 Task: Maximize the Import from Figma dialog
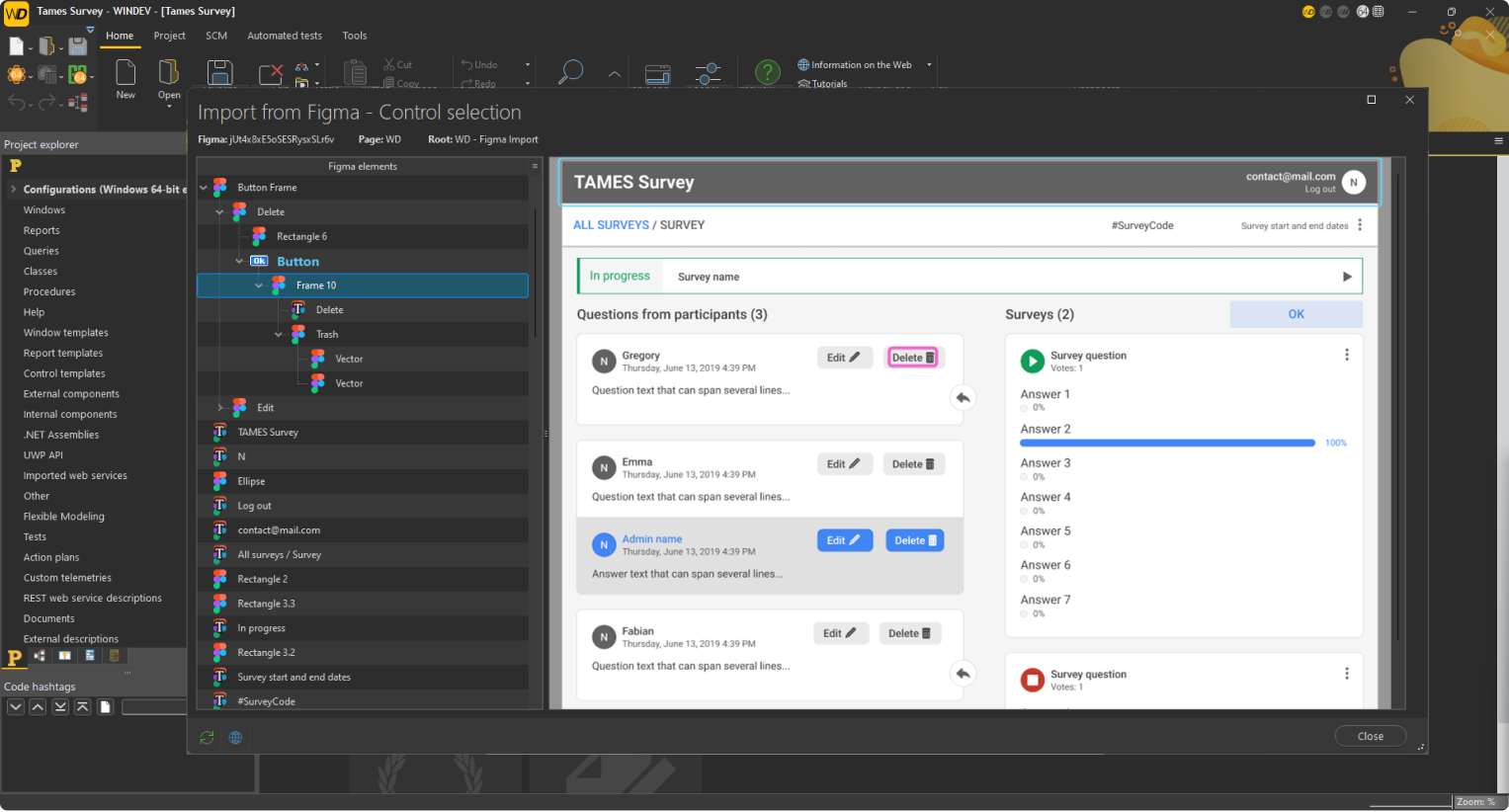(1371, 100)
